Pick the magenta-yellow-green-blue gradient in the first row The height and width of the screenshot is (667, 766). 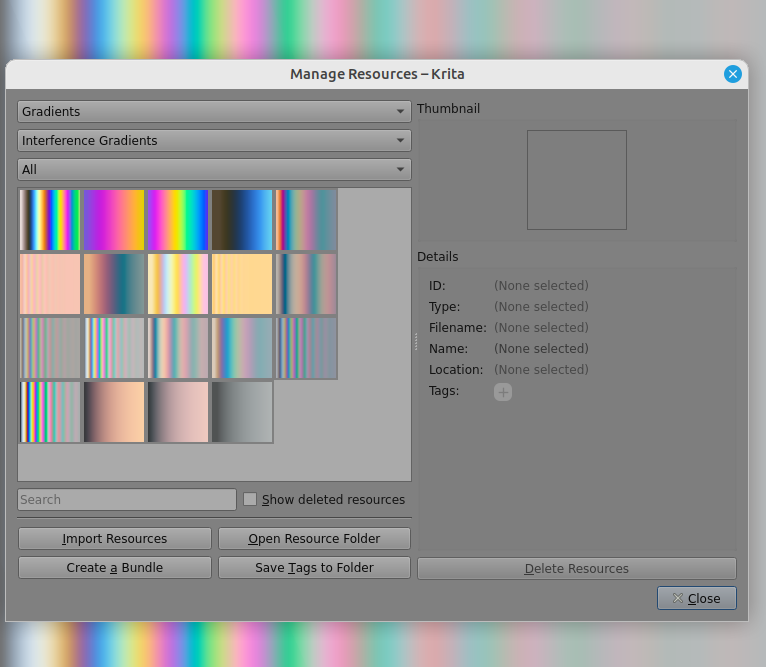(x=178, y=220)
